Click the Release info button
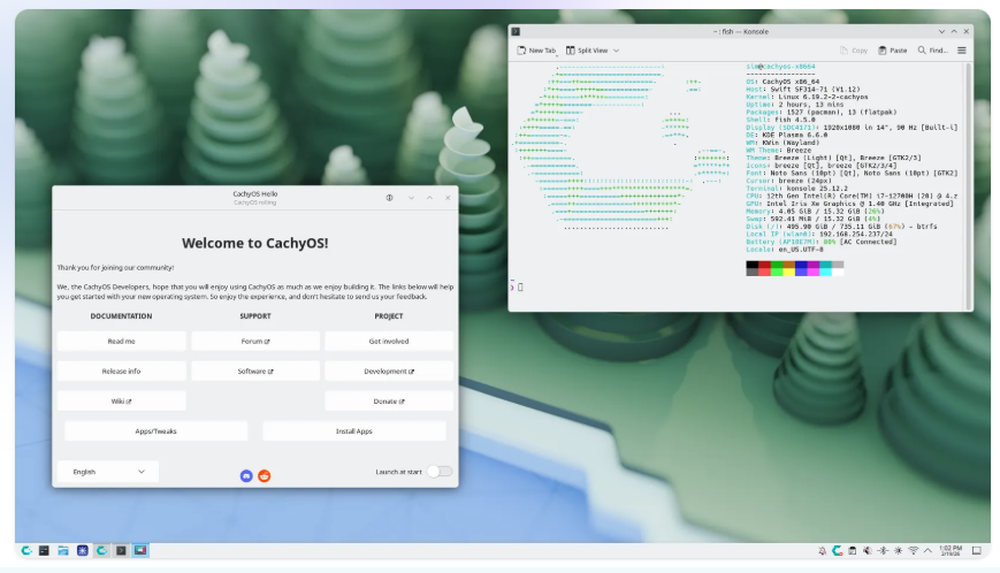Viewport: 1000px width, 573px height. point(121,371)
